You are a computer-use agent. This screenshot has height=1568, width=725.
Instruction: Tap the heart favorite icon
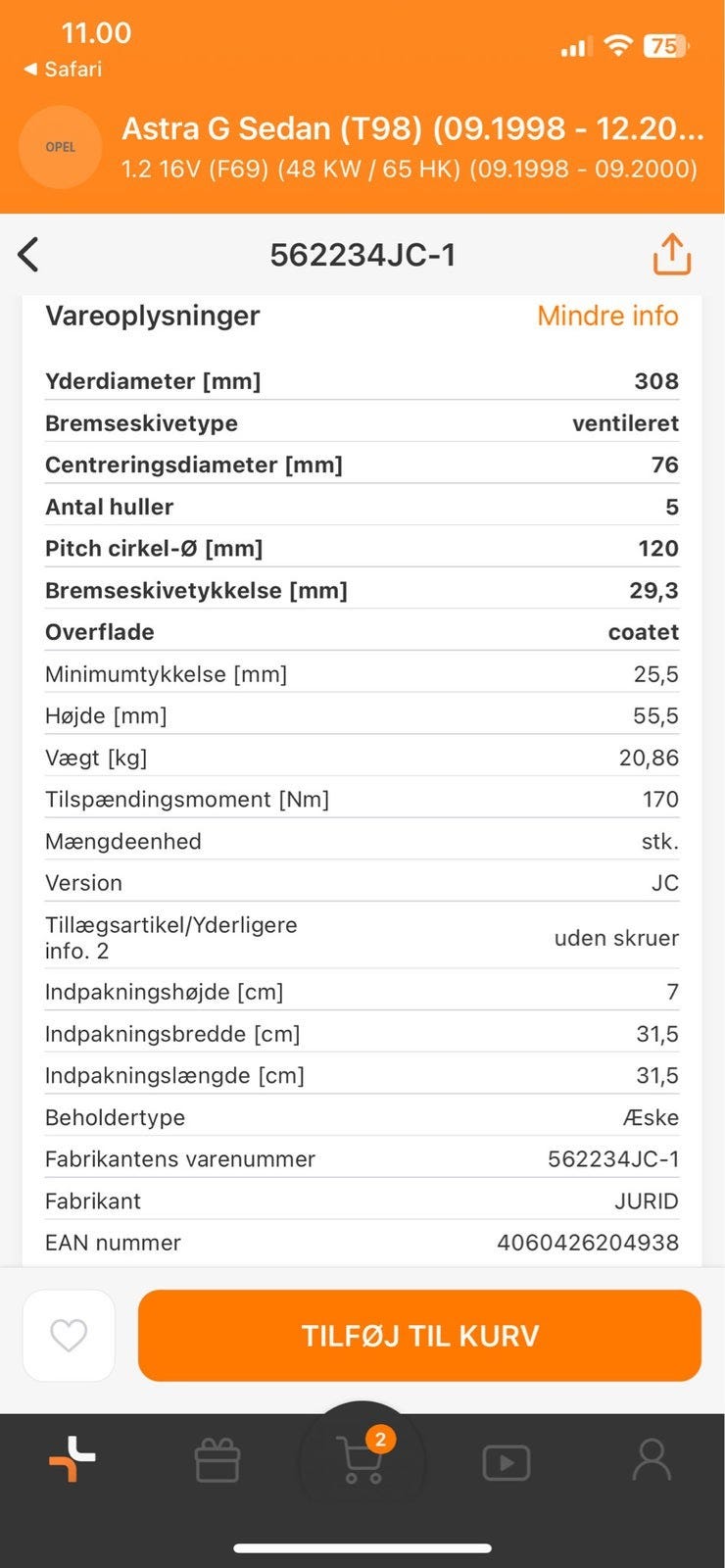(69, 1335)
